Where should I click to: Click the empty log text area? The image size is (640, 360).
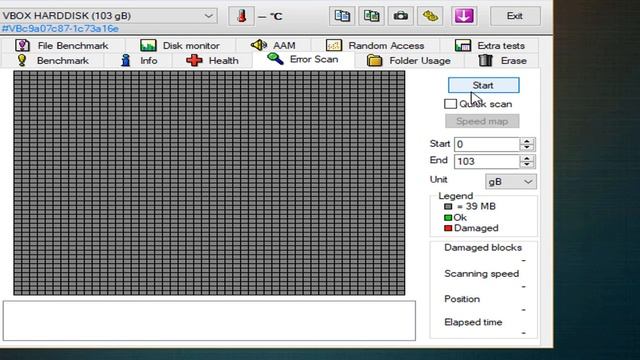pyautogui.click(x=209, y=321)
